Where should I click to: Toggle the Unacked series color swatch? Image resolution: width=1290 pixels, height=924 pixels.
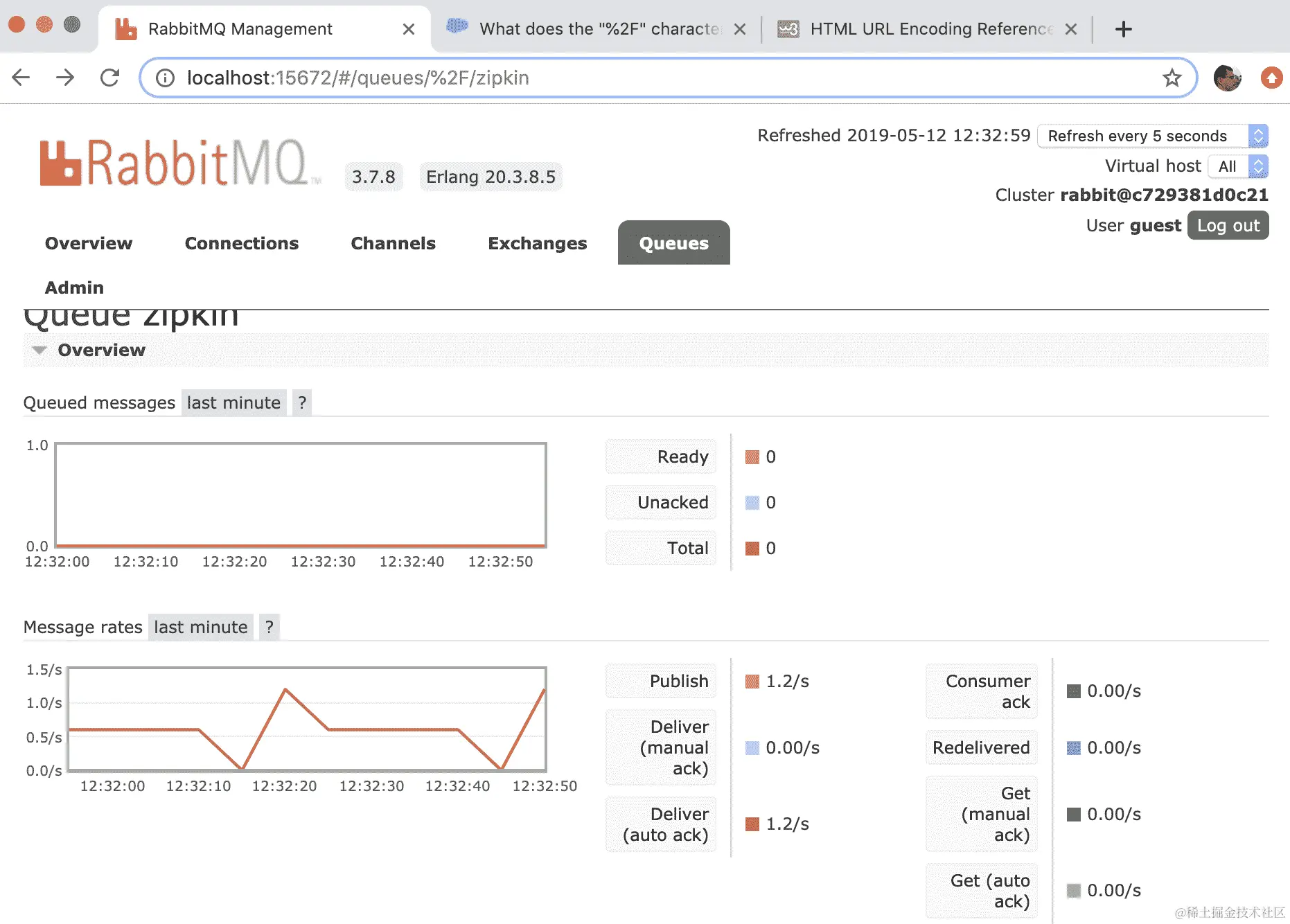pos(752,503)
